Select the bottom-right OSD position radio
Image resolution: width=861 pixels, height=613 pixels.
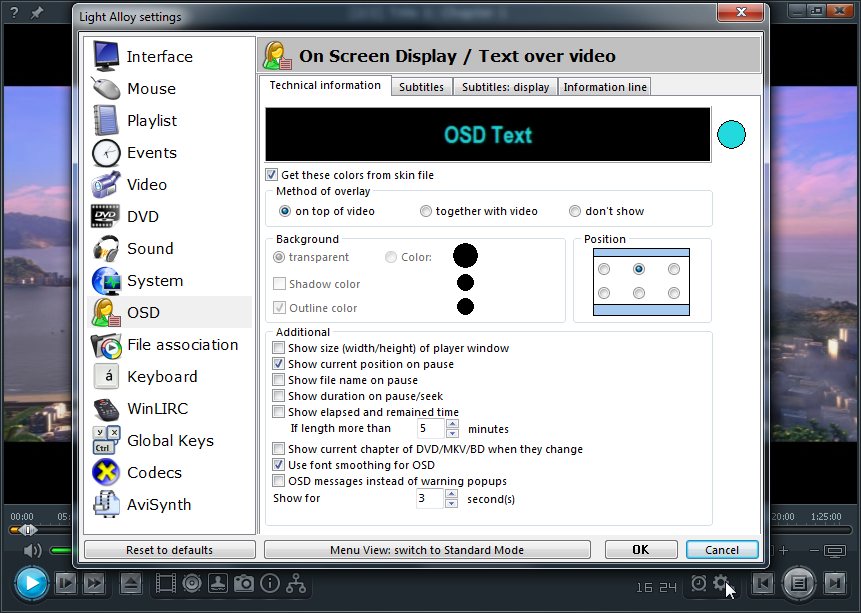point(674,293)
